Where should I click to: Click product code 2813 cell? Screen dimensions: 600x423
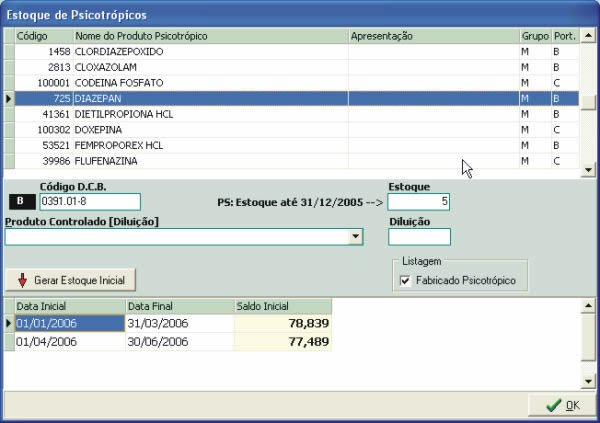44,67
